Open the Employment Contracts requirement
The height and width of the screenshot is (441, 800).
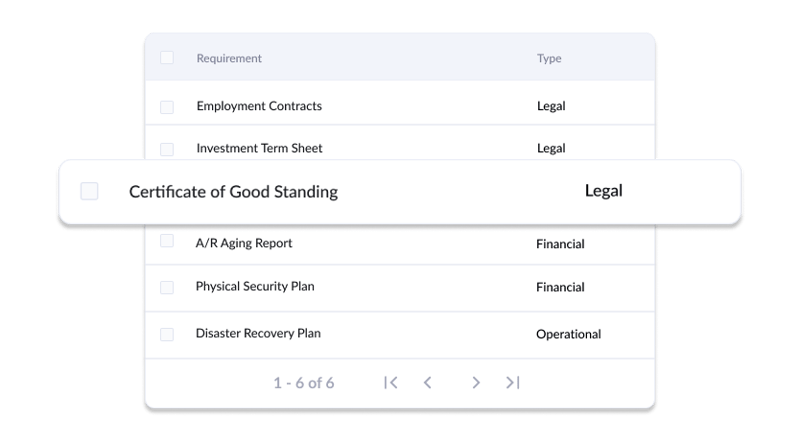pyautogui.click(x=259, y=106)
